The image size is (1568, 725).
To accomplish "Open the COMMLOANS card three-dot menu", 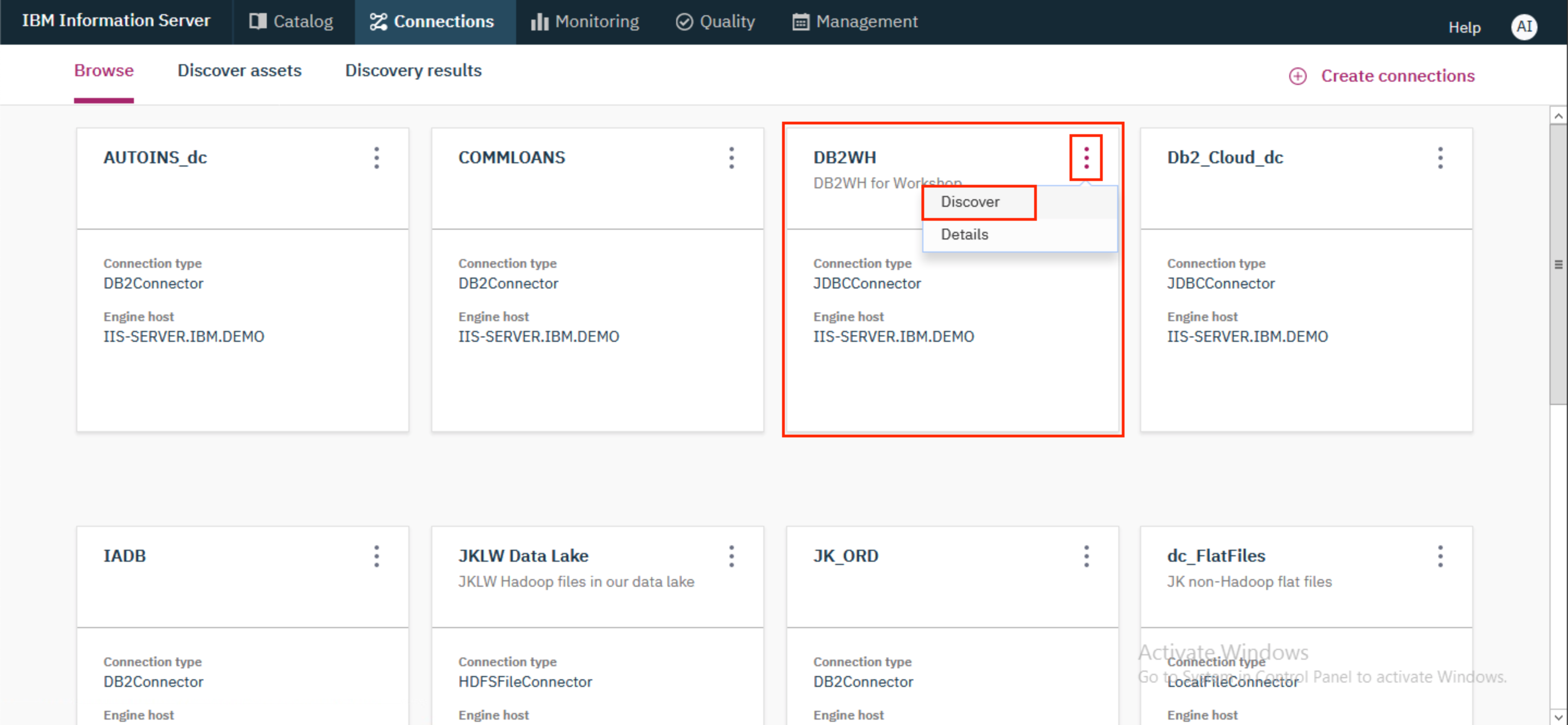I will tap(732, 158).
